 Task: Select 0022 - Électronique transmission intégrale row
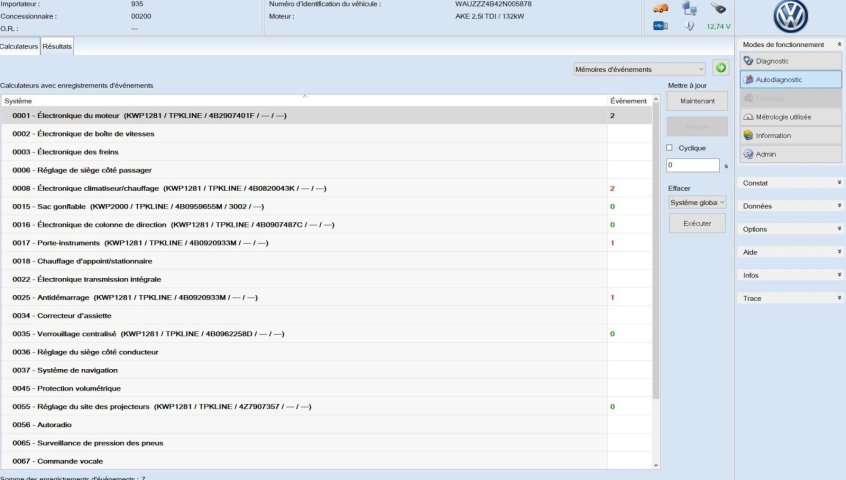click(326, 279)
